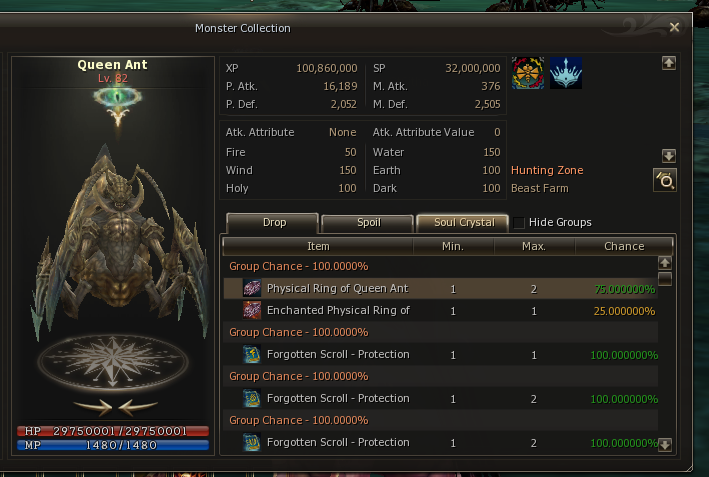The height and width of the screenshot is (477, 709).
Task: Rotate monster model with left arrow
Action: 93,407
